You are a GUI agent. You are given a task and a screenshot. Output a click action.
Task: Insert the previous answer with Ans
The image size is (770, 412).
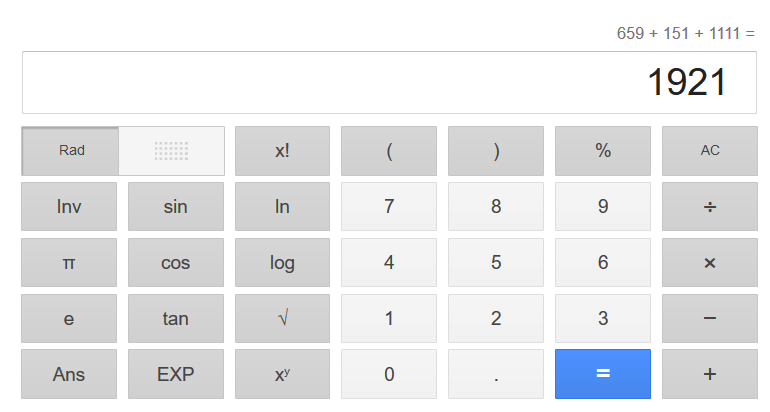[69, 375]
